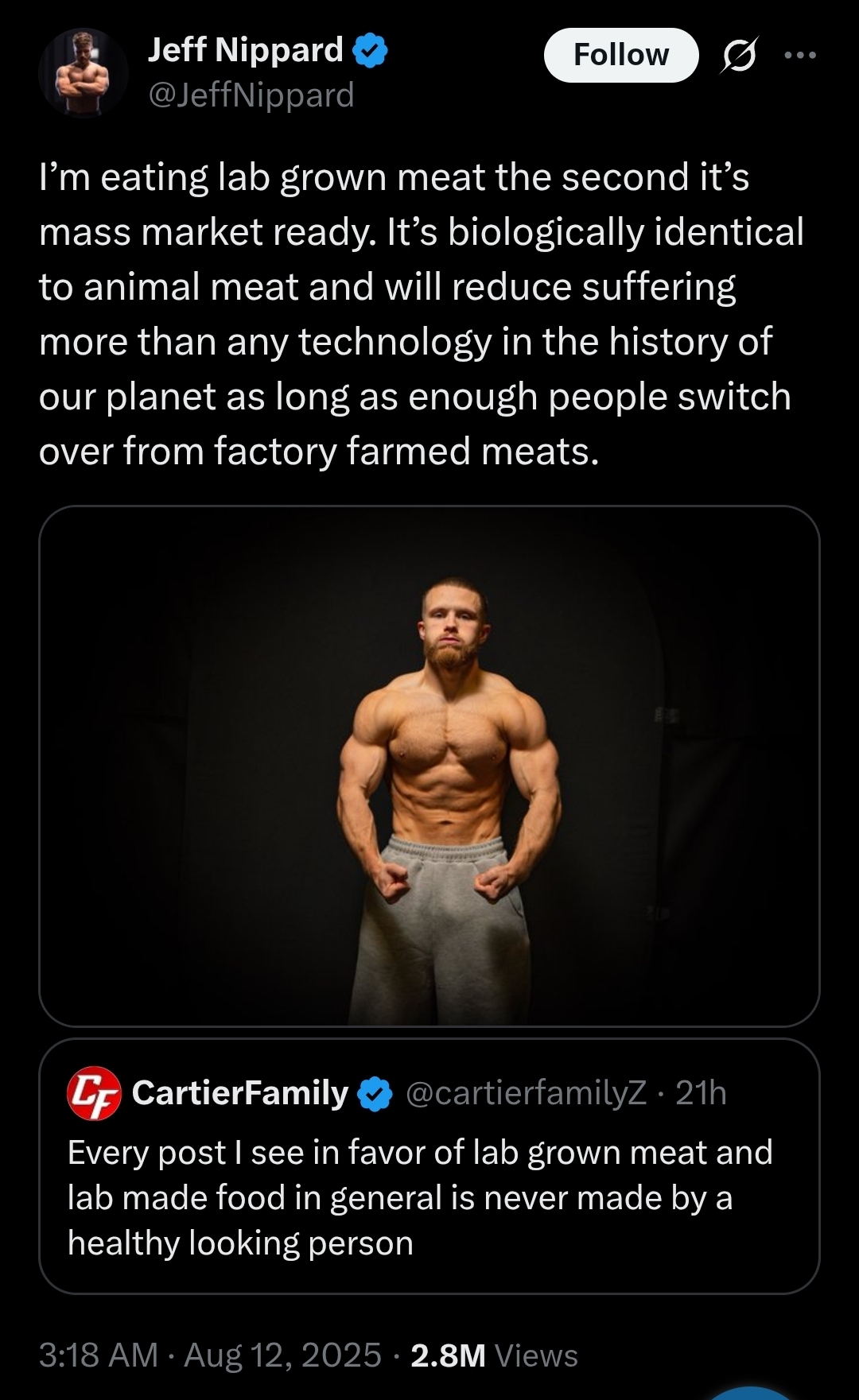
Task: Click the 3:18 AM post time
Action: (99, 1355)
